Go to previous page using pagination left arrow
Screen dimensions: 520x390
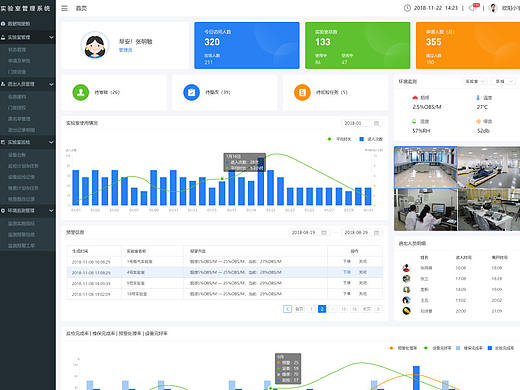(x=287, y=309)
